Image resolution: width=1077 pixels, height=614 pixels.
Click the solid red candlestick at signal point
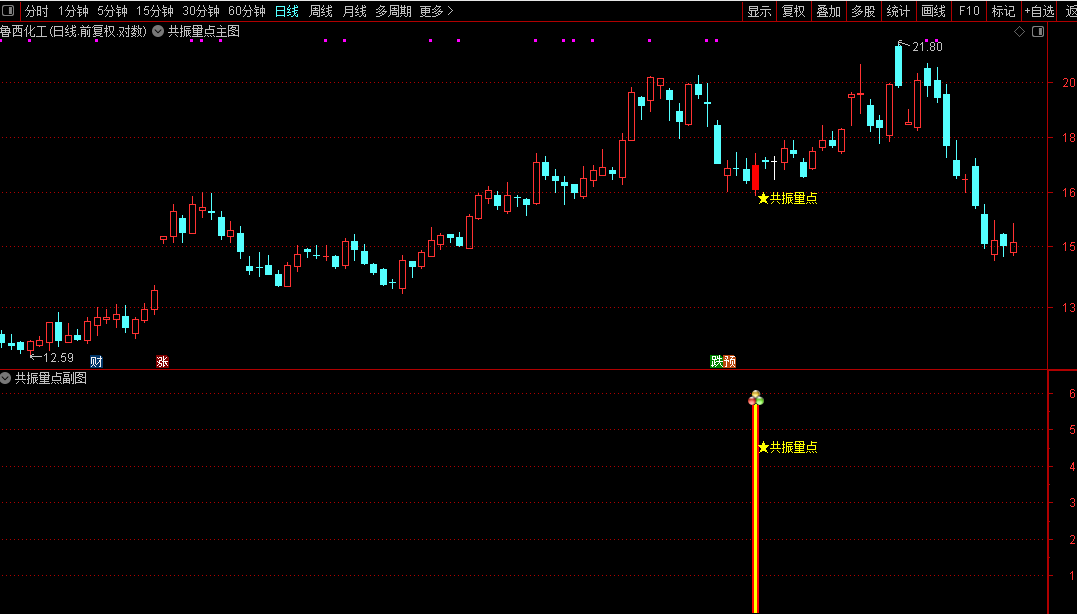point(756,177)
